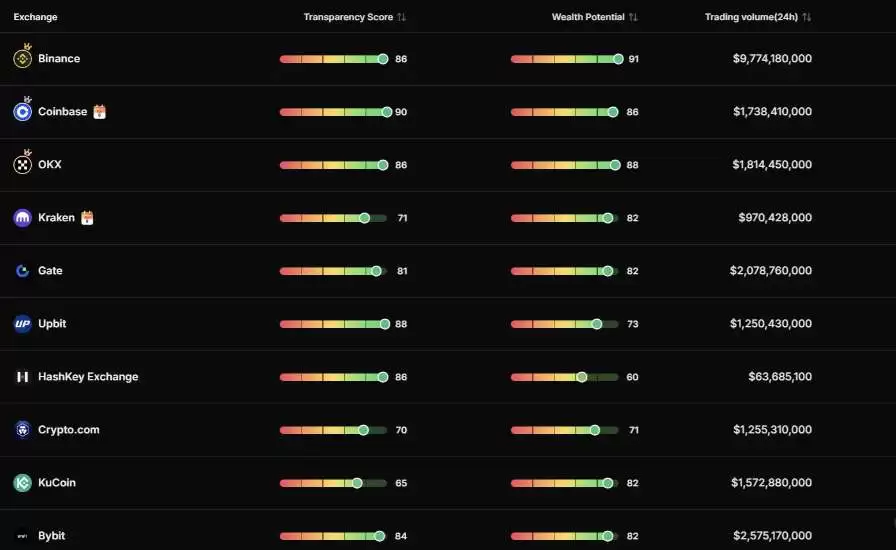896x550 pixels.
Task: Sort by Trading volume(24h) arrows
Action: (x=807, y=17)
